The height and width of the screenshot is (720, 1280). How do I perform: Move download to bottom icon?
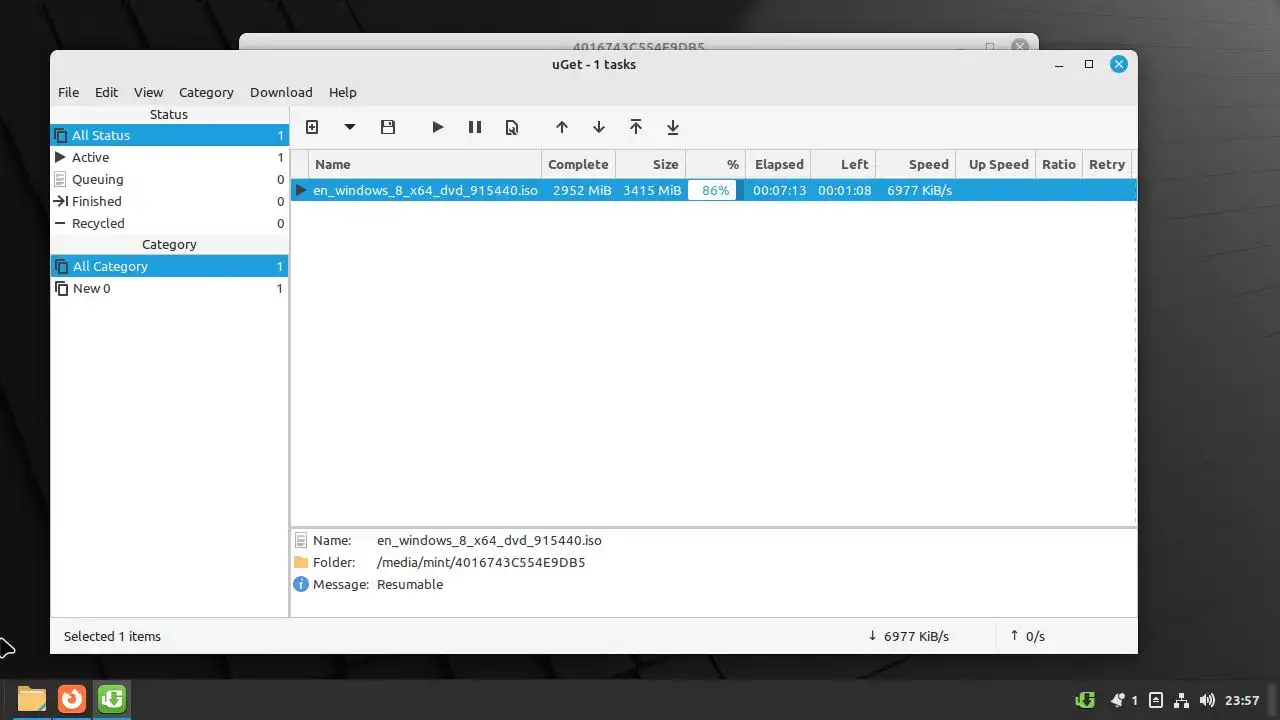tap(673, 127)
